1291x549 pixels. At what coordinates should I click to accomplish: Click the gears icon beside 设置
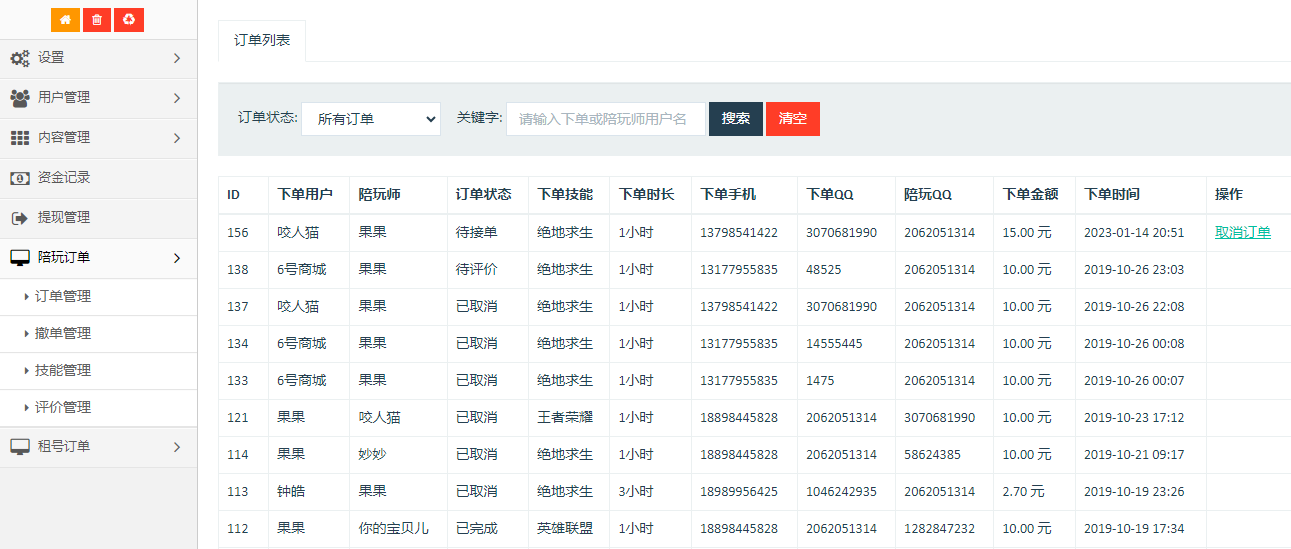pyautogui.click(x=20, y=58)
